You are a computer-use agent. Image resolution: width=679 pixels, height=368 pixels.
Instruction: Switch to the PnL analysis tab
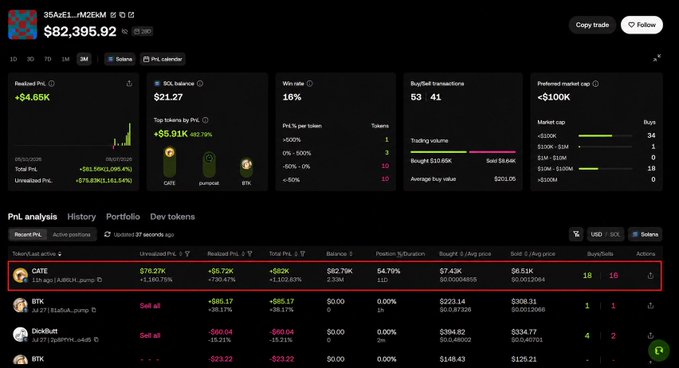[32, 217]
